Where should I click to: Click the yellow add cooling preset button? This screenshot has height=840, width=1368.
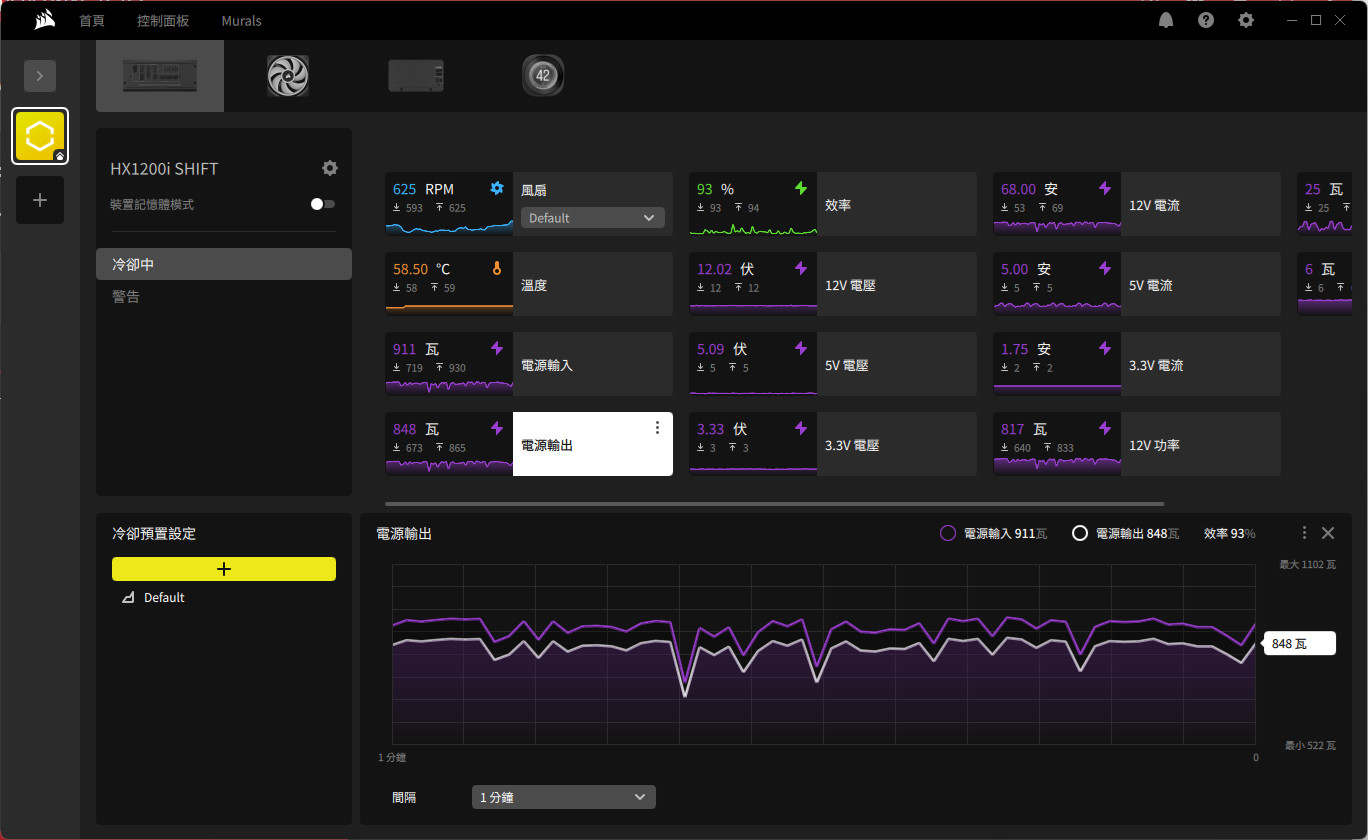coord(224,569)
